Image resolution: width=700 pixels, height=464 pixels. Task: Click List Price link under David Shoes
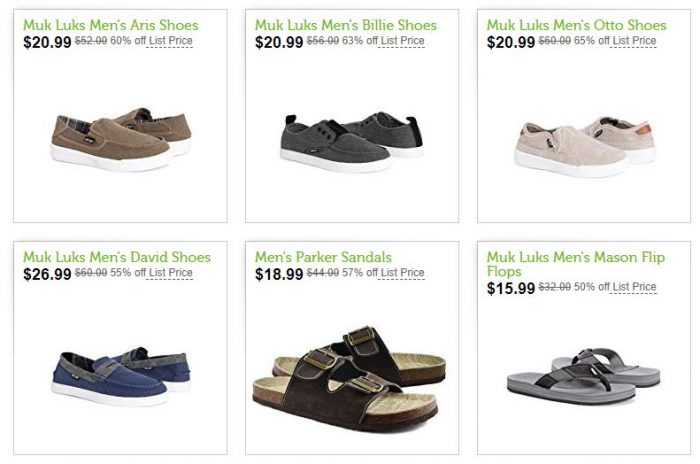coord(171,273)
